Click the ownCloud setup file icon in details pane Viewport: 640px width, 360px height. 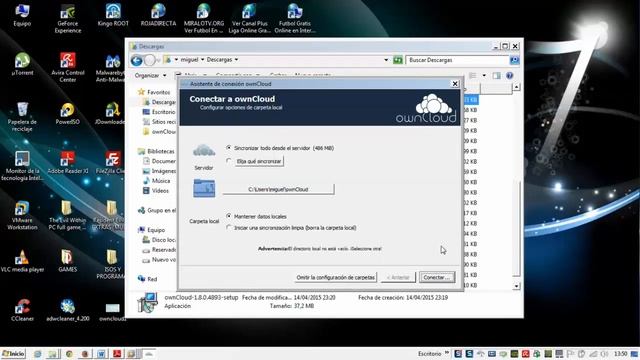(147, 302)
